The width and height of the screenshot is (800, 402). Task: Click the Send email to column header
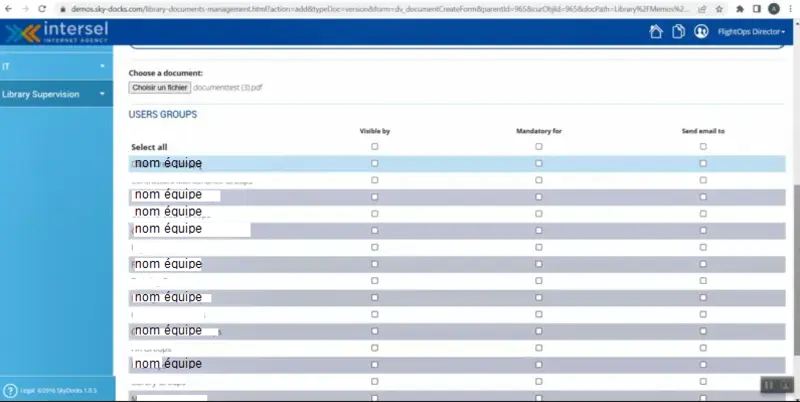point(703,131)
